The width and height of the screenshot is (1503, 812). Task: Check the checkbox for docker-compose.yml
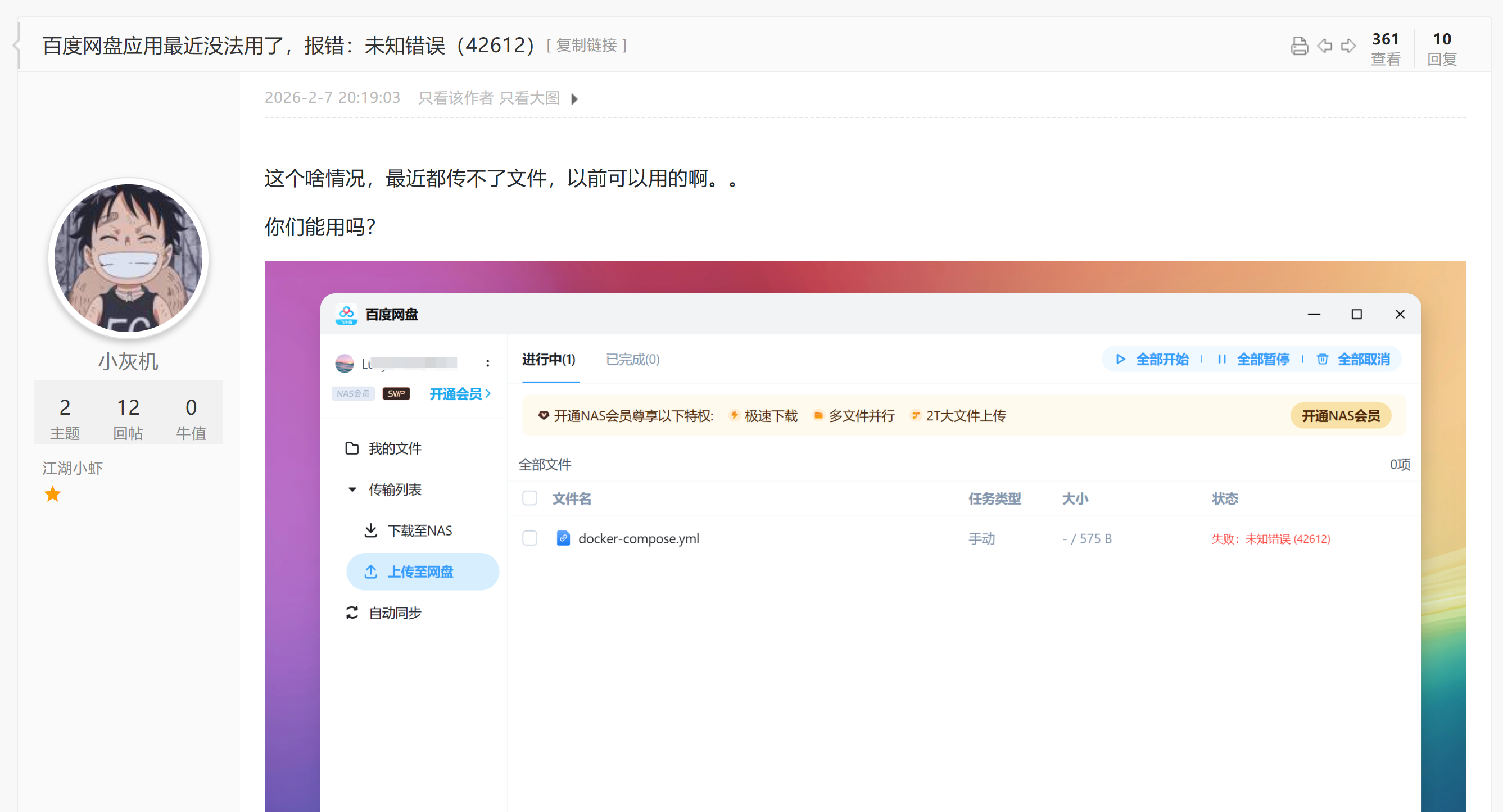point(530,538)
